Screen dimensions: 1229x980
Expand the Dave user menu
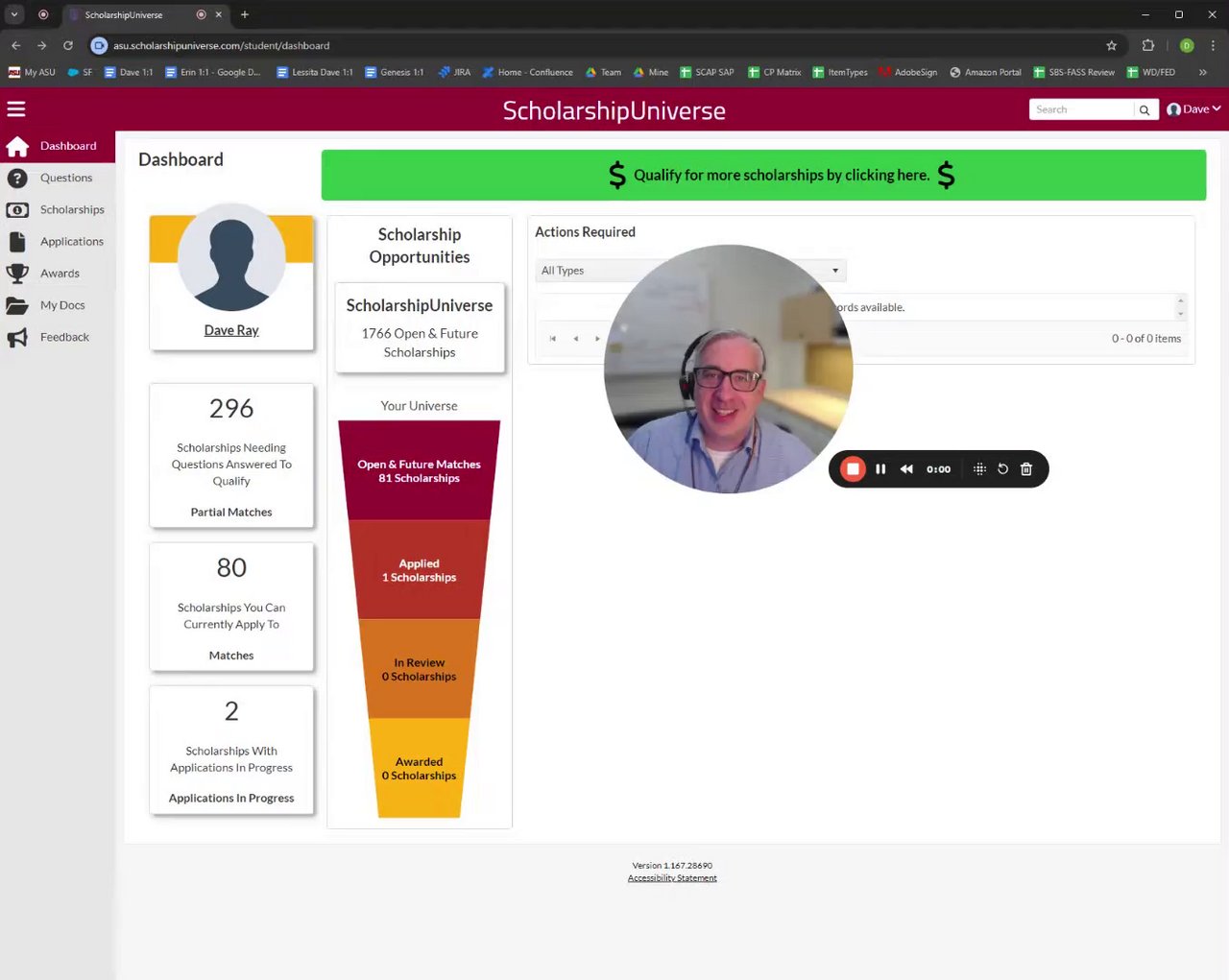pos(1193,109)
